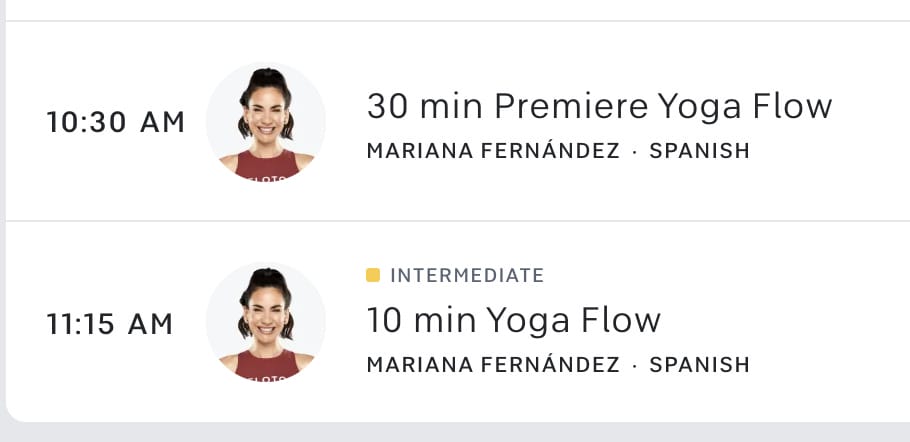
Task: Click the INTERMEDIATE difficulty label
Action: tap(467, 275)
